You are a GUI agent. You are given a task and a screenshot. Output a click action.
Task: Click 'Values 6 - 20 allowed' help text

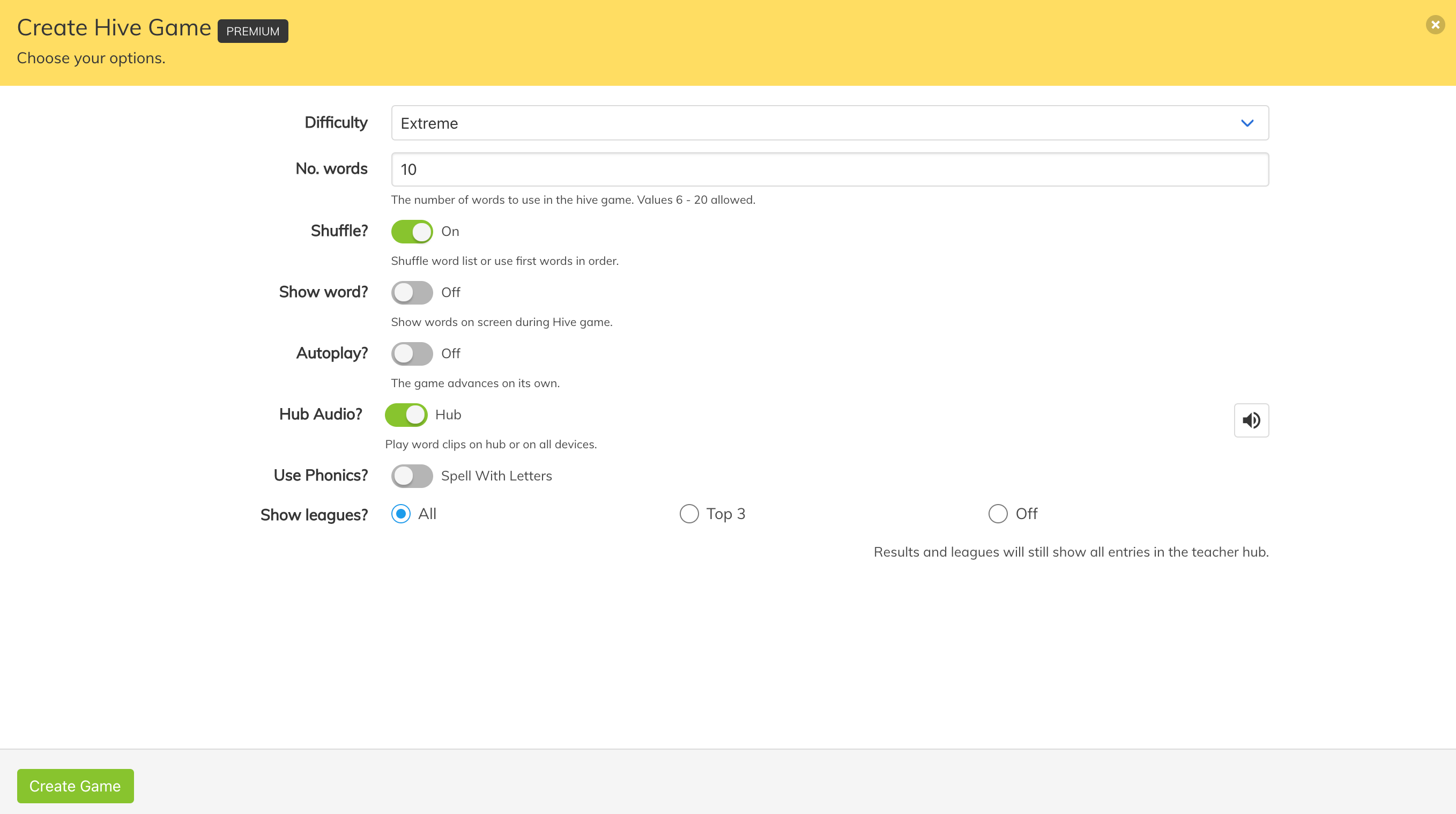[x=696, y=199]
